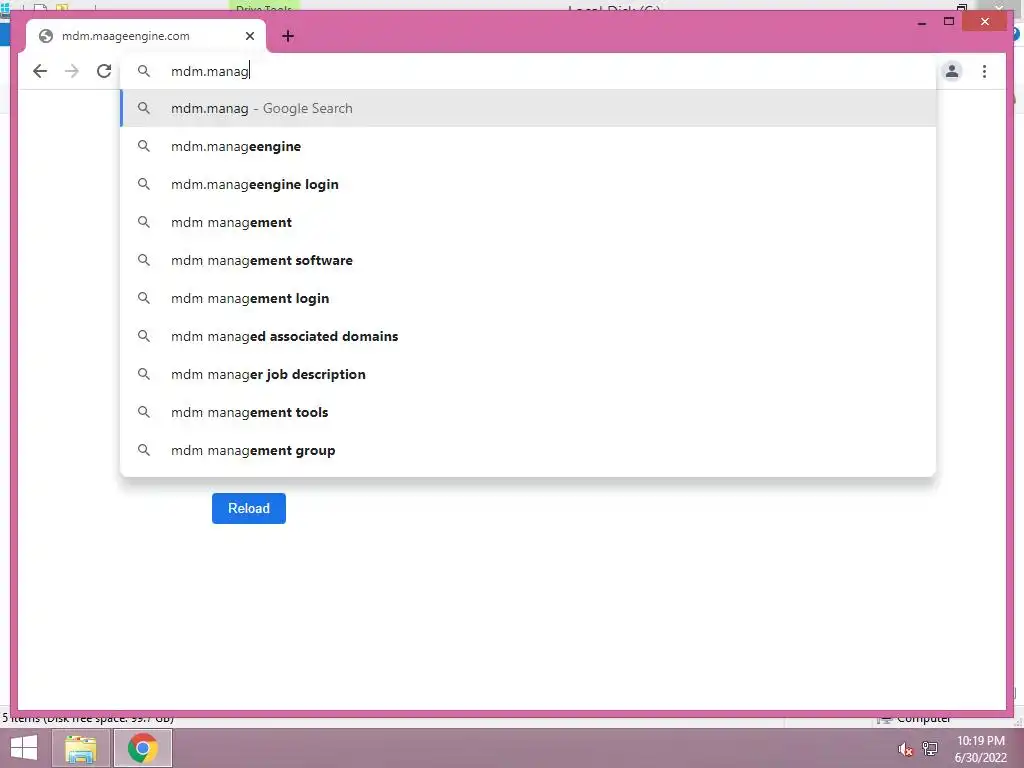
Task: Select the mdm.maageengine.com tab
Action: (x=146, y=36)
